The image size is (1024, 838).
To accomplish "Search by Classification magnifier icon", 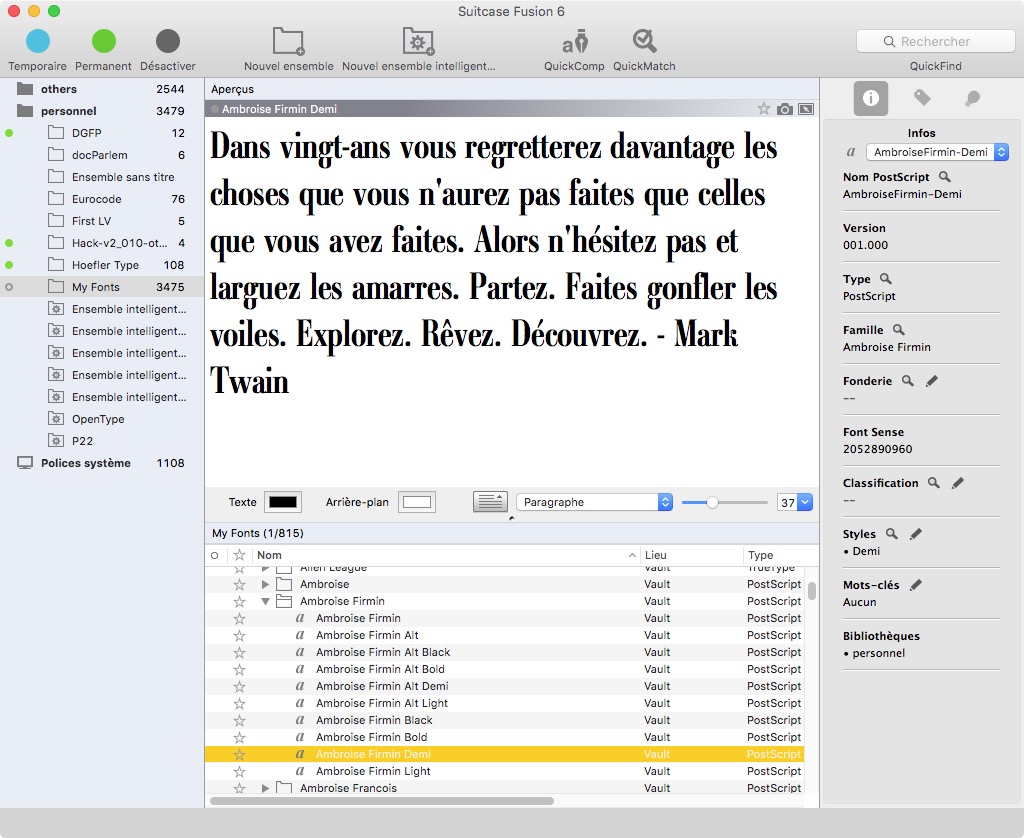I will (x=934, y=482).
